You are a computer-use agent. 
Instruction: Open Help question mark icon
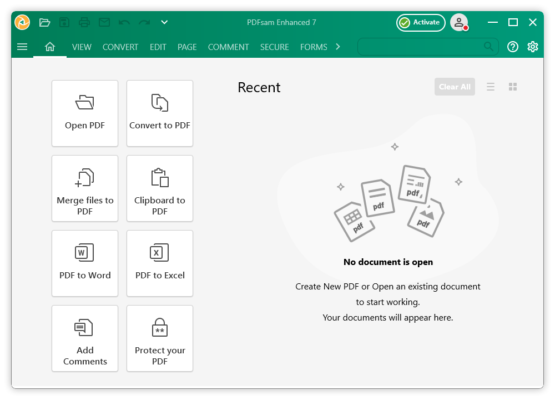pyautogui.click(x=513, y=47)
